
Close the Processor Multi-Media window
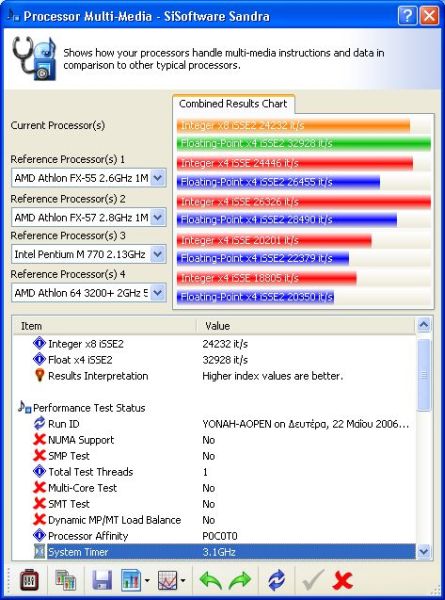pyautogui.click(x=429, y=16)
